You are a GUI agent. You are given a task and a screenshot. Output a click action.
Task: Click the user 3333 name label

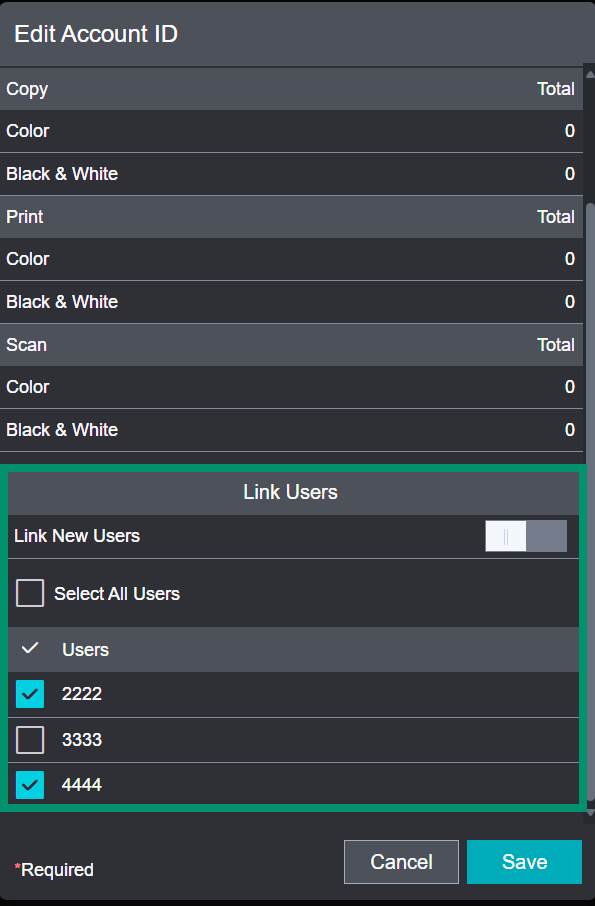click(81, 740)
